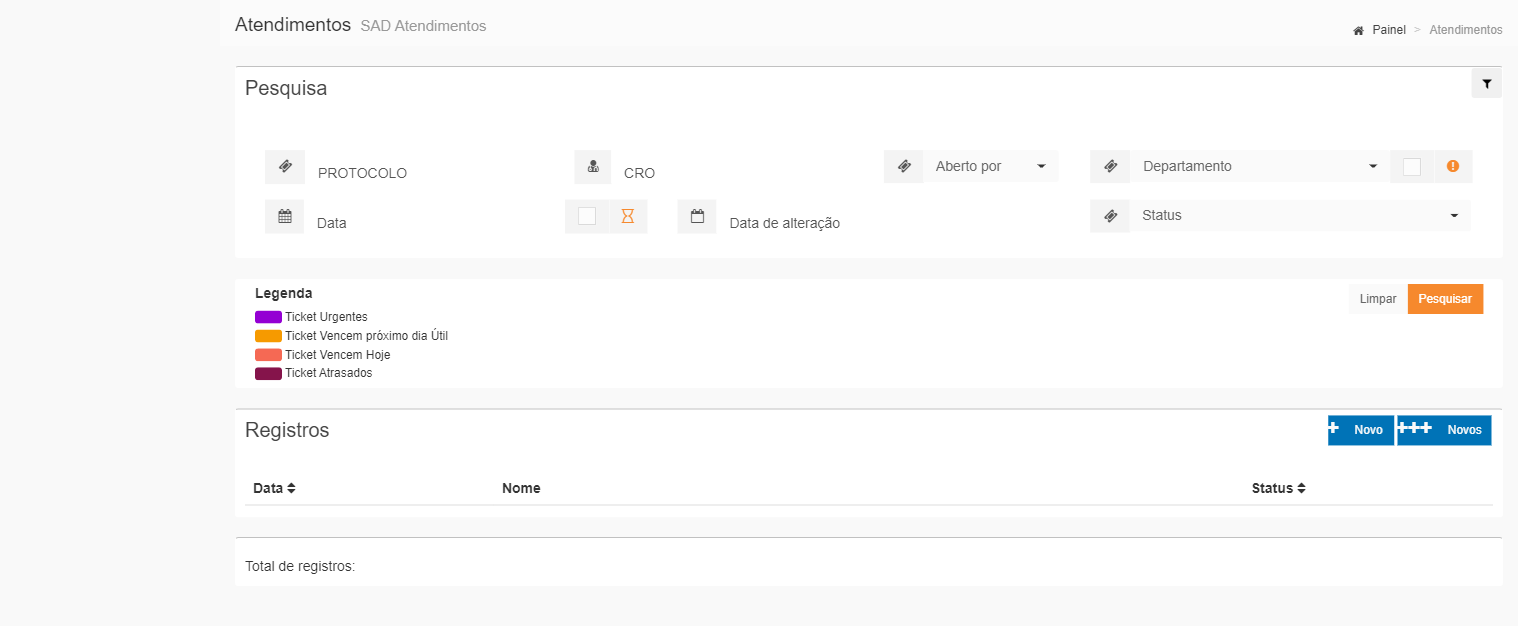Image resolution: width=1518 pixels, height=626 pixels.
Task: Click the home icon next to Painel
Action: click(x=1358, y=31)
